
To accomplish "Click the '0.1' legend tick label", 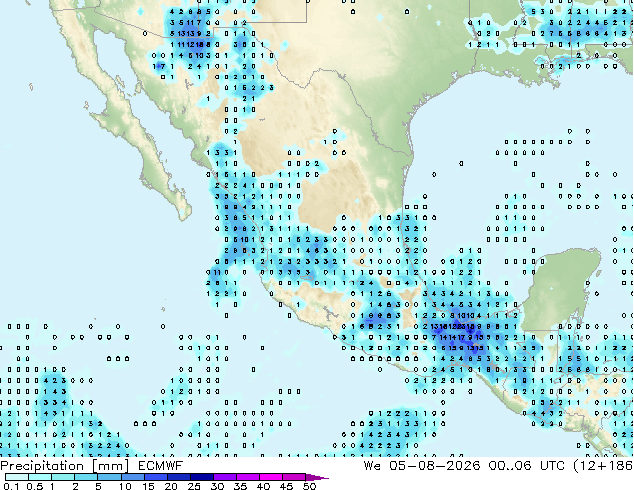I will point(11,486).
